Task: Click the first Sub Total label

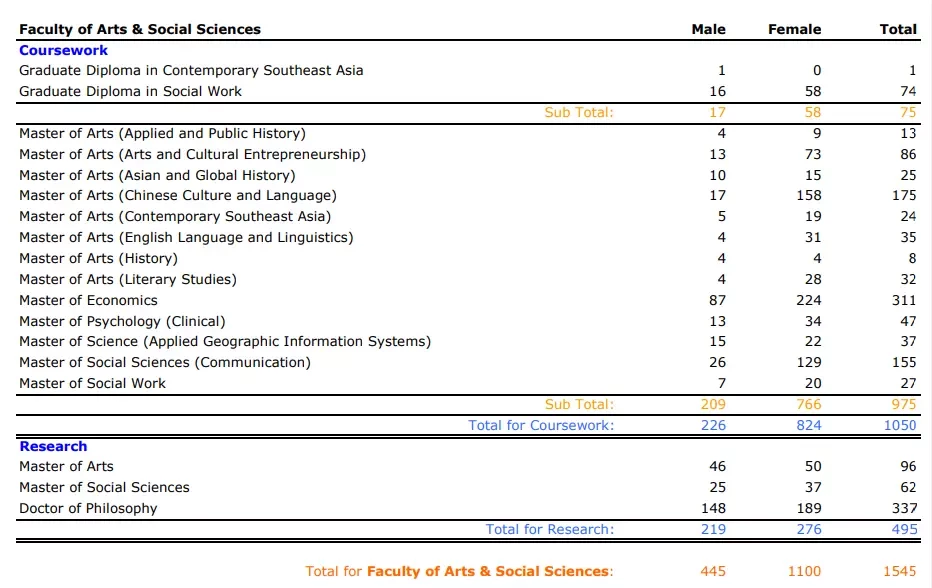Action: pos(579,112)
